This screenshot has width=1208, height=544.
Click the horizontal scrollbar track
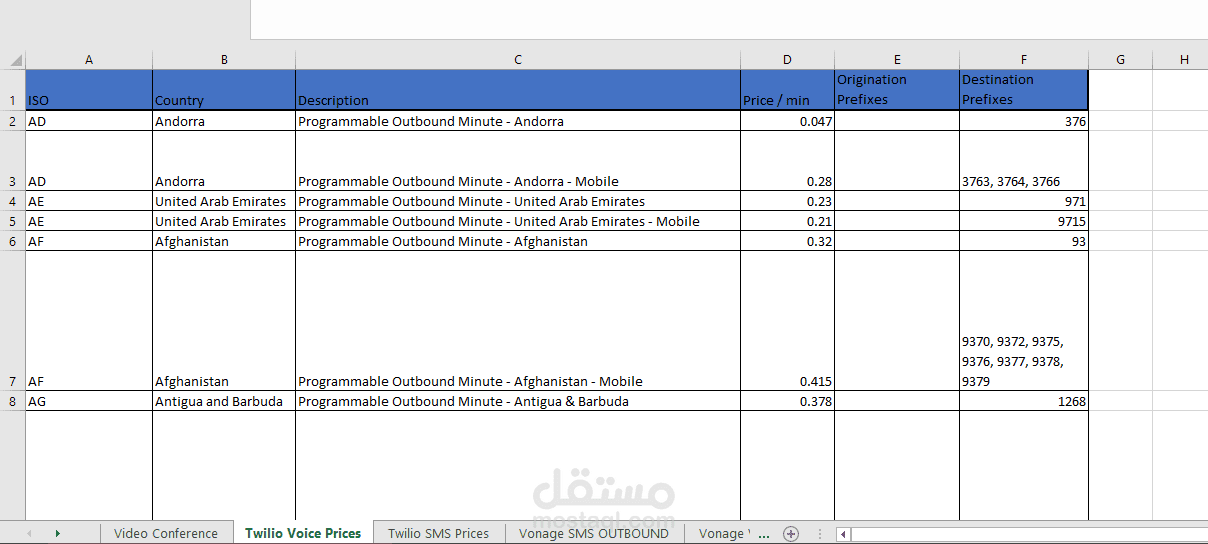(x=1028, y=534)
